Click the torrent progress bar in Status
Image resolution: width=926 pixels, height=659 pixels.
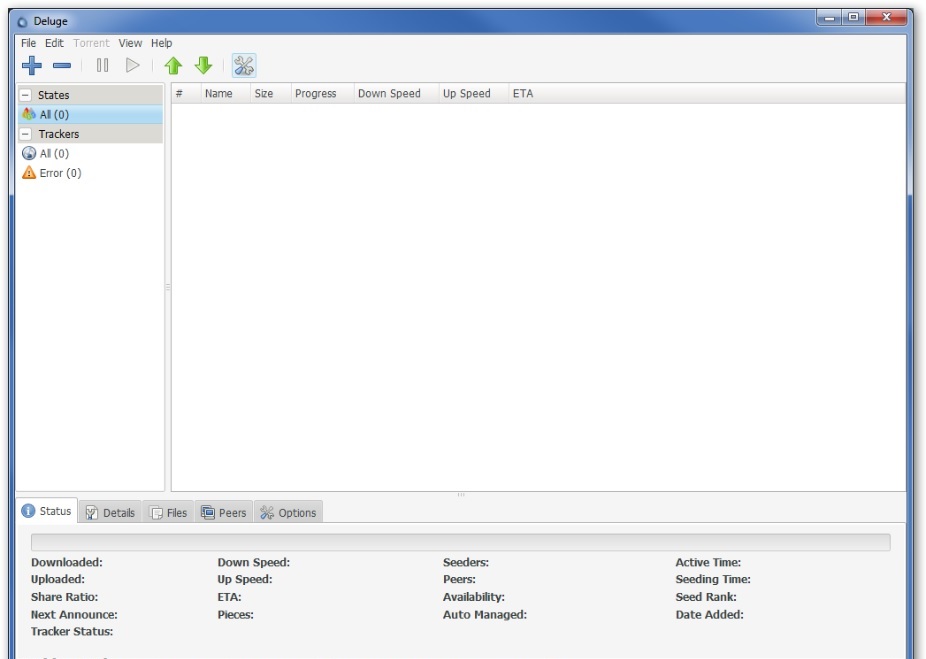460,542
